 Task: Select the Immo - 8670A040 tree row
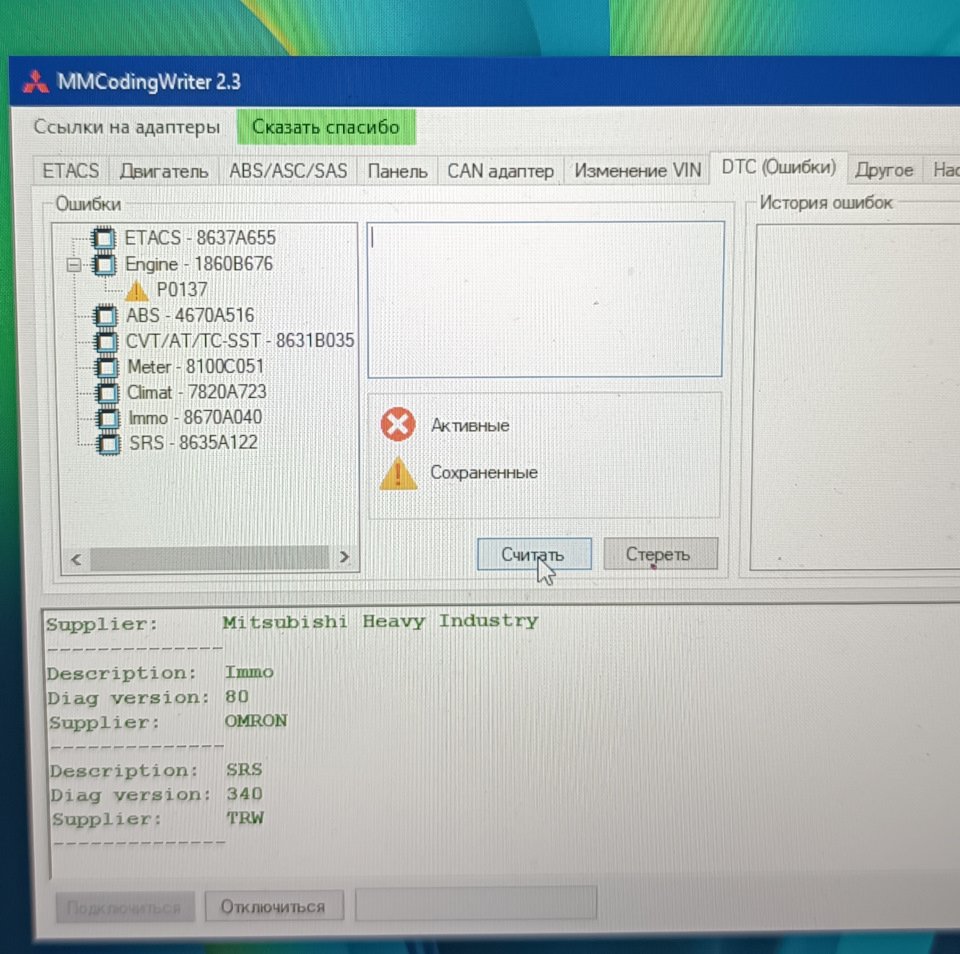[x=195, y=418]
